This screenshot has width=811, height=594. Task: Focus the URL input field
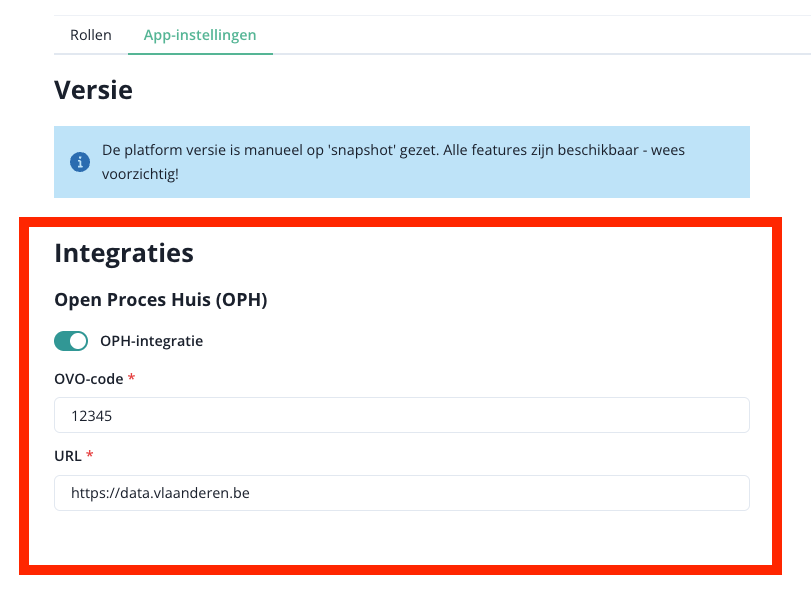tap(401, 493)
